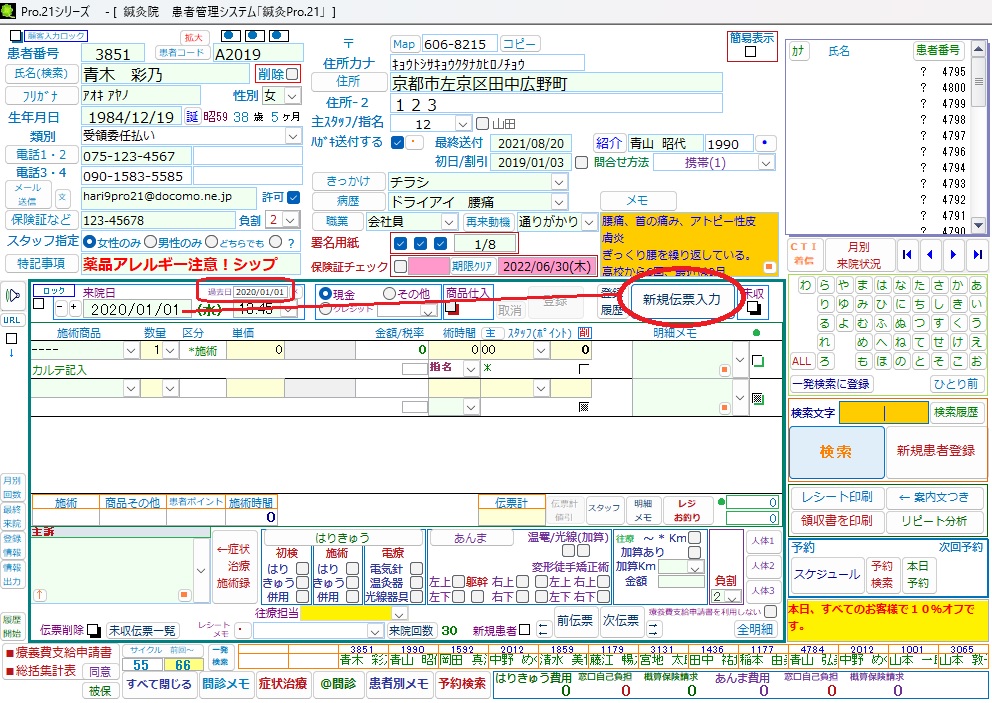Open the 性別 dropdown
Image resolution: width=992 pixels, height=703 pixels.
pos(292,96)
